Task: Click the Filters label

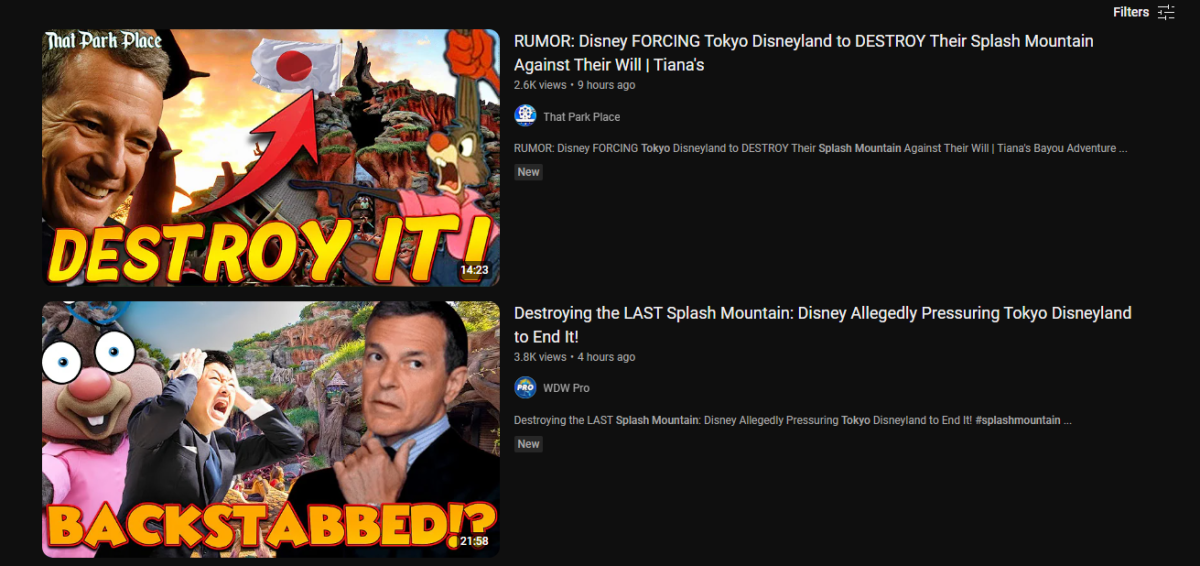Action: 1131,12
